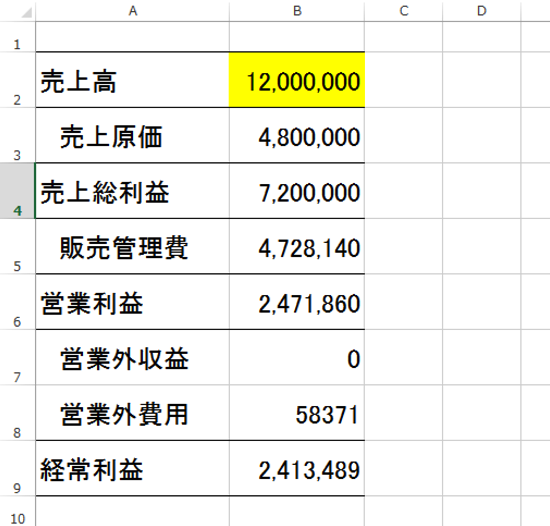Select column A header
550x526 pixels.
pyautogui.click(x=132, y=11)
